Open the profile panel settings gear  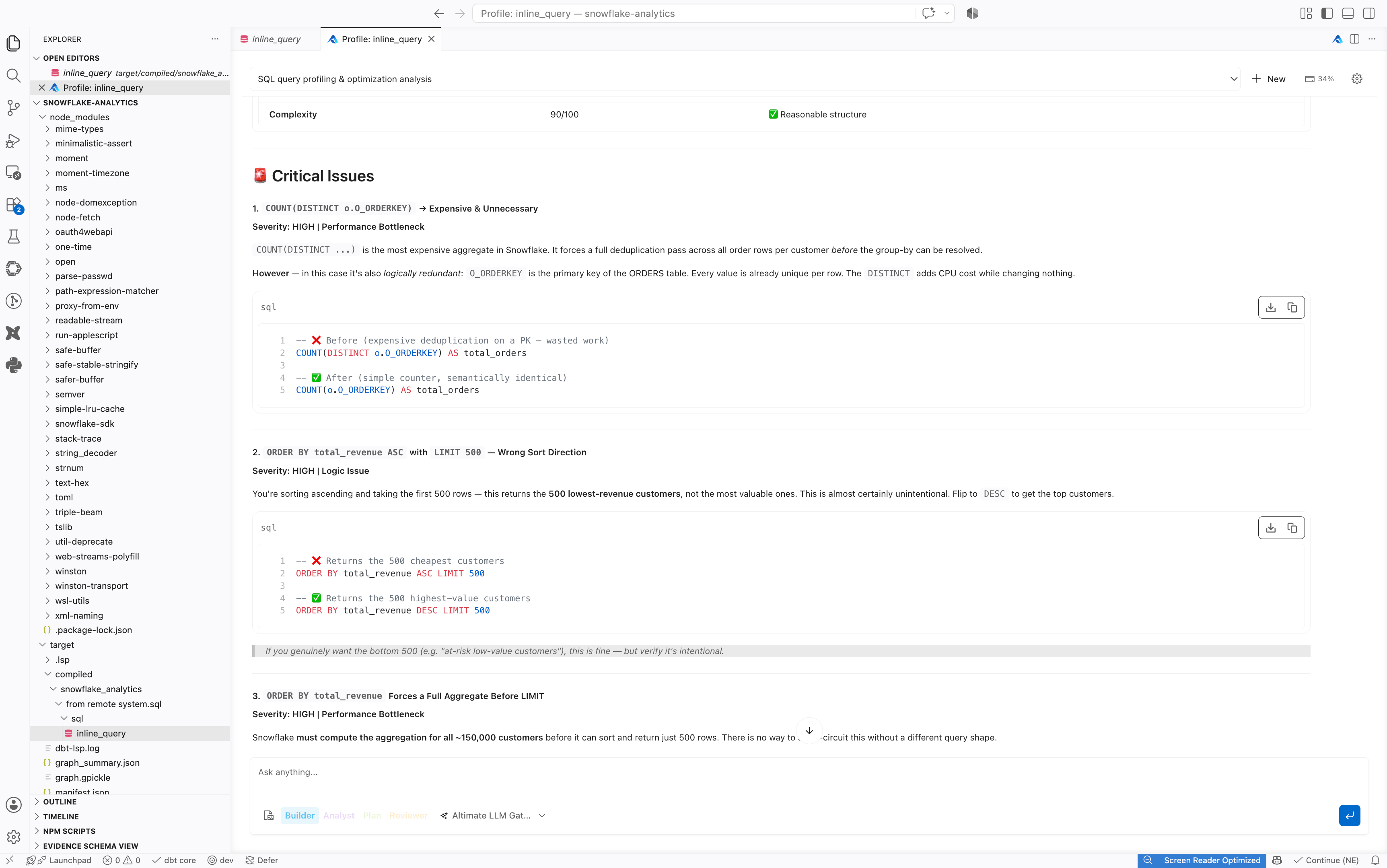[x=1356, y=79]
